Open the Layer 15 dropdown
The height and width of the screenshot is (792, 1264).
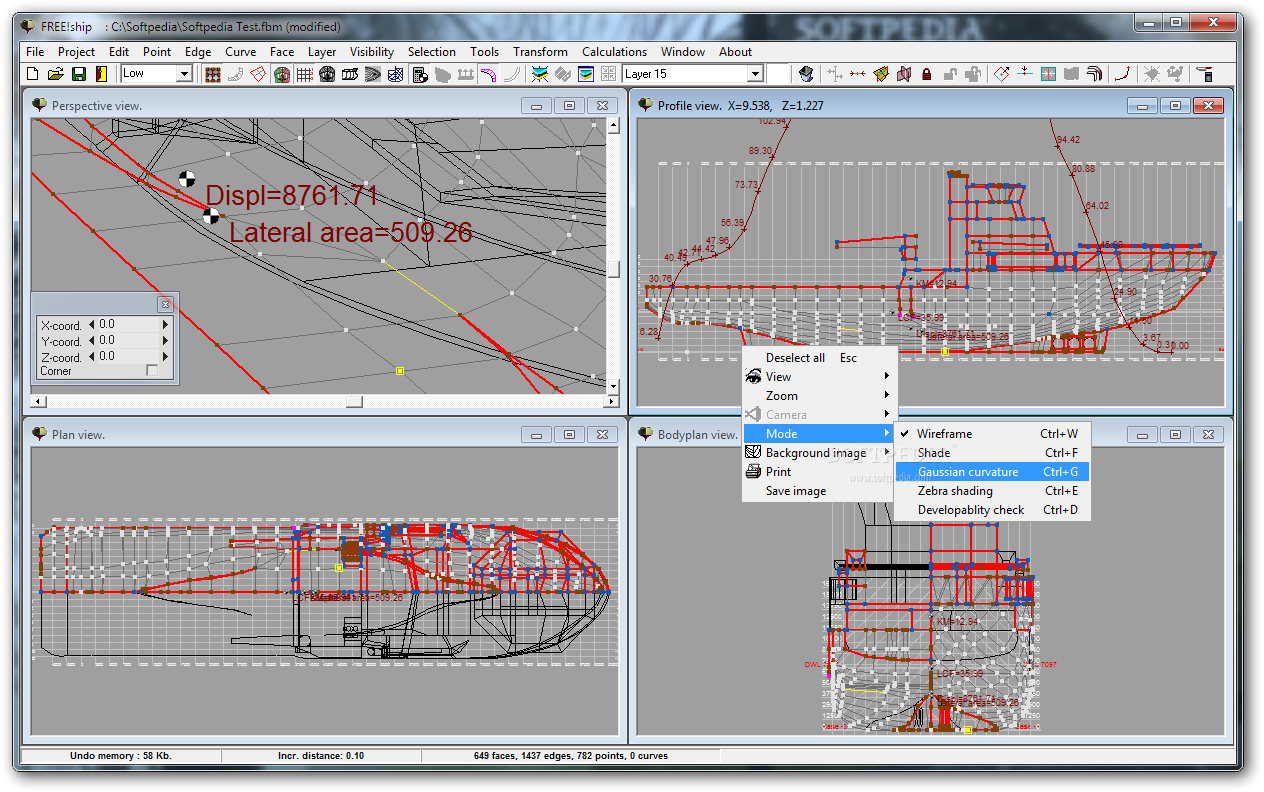point(755,74)
